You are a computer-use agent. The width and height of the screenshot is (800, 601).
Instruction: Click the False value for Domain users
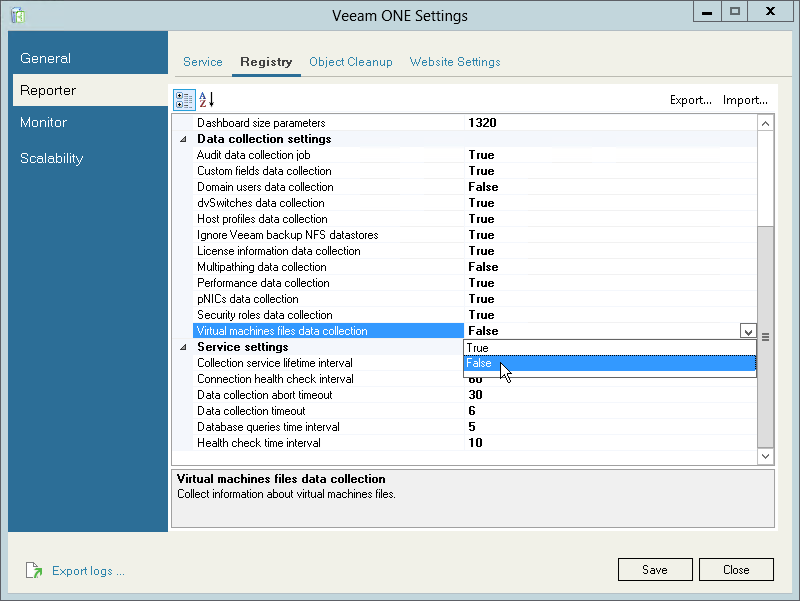click(x=483, y=187)
